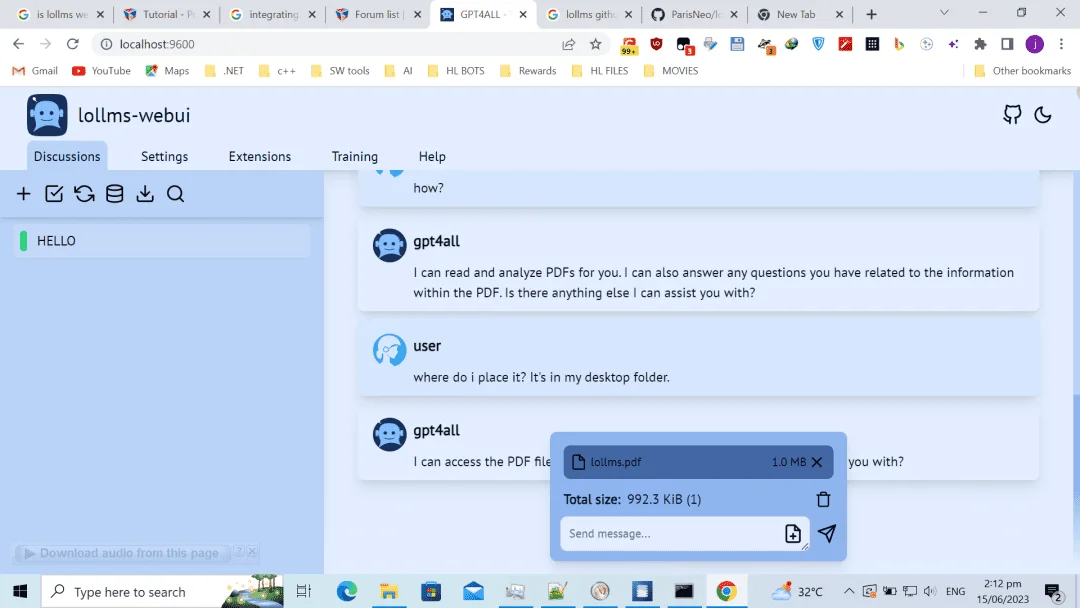Open Microsoft Edge from the taskbar
Image resolution: width=1080 pixels, height=608 pixels.
(346, 591)
